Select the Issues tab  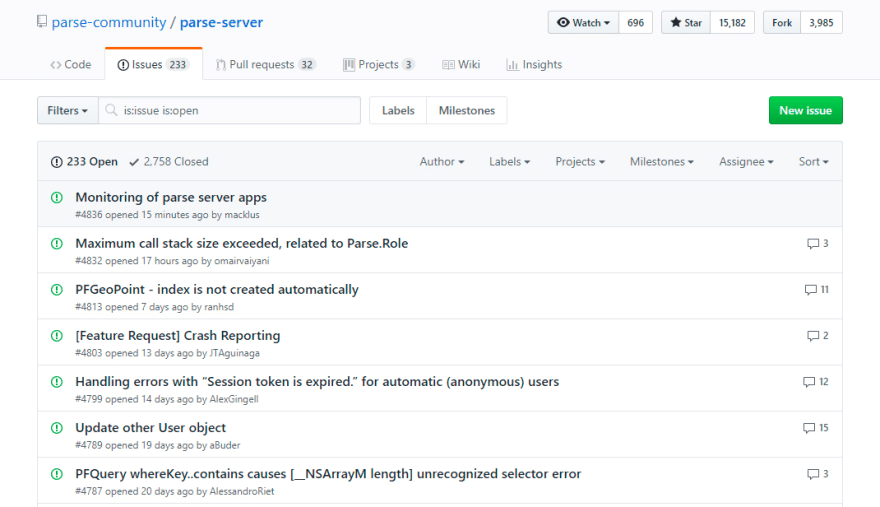(153, 65)
